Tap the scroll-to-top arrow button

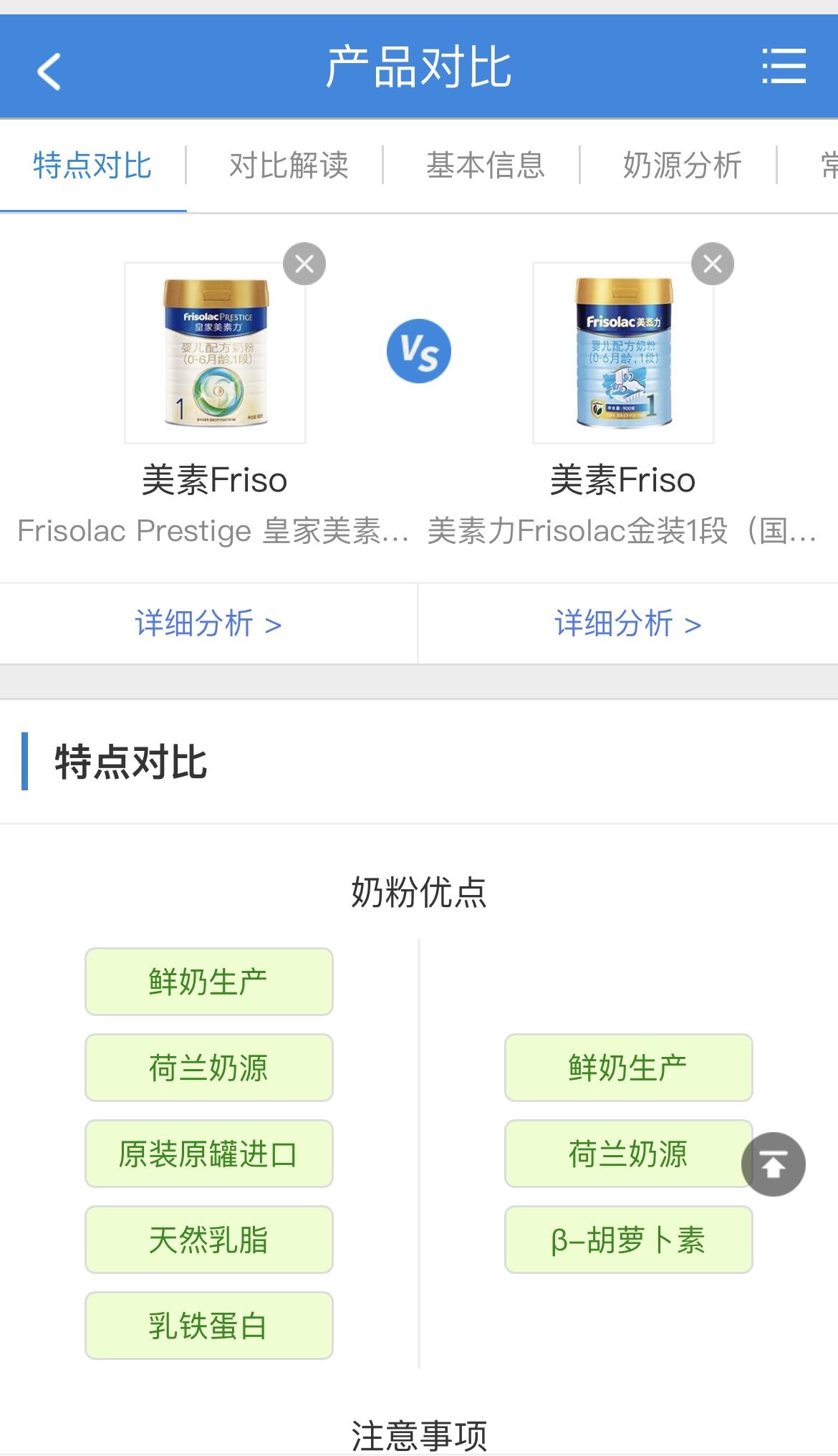pos(773,1164)
